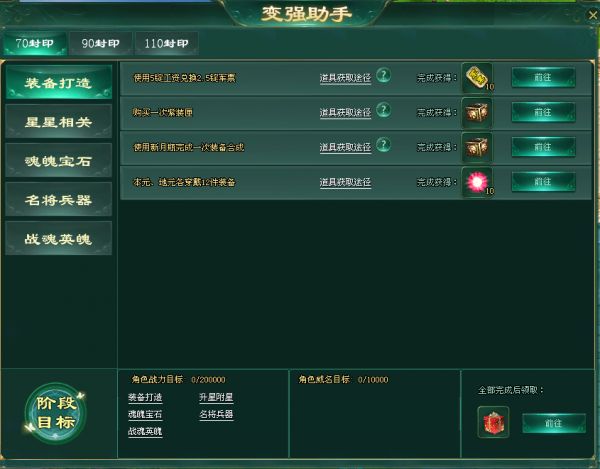
Task: Click the red gift box reward icon
Action: tap(493, 422)
